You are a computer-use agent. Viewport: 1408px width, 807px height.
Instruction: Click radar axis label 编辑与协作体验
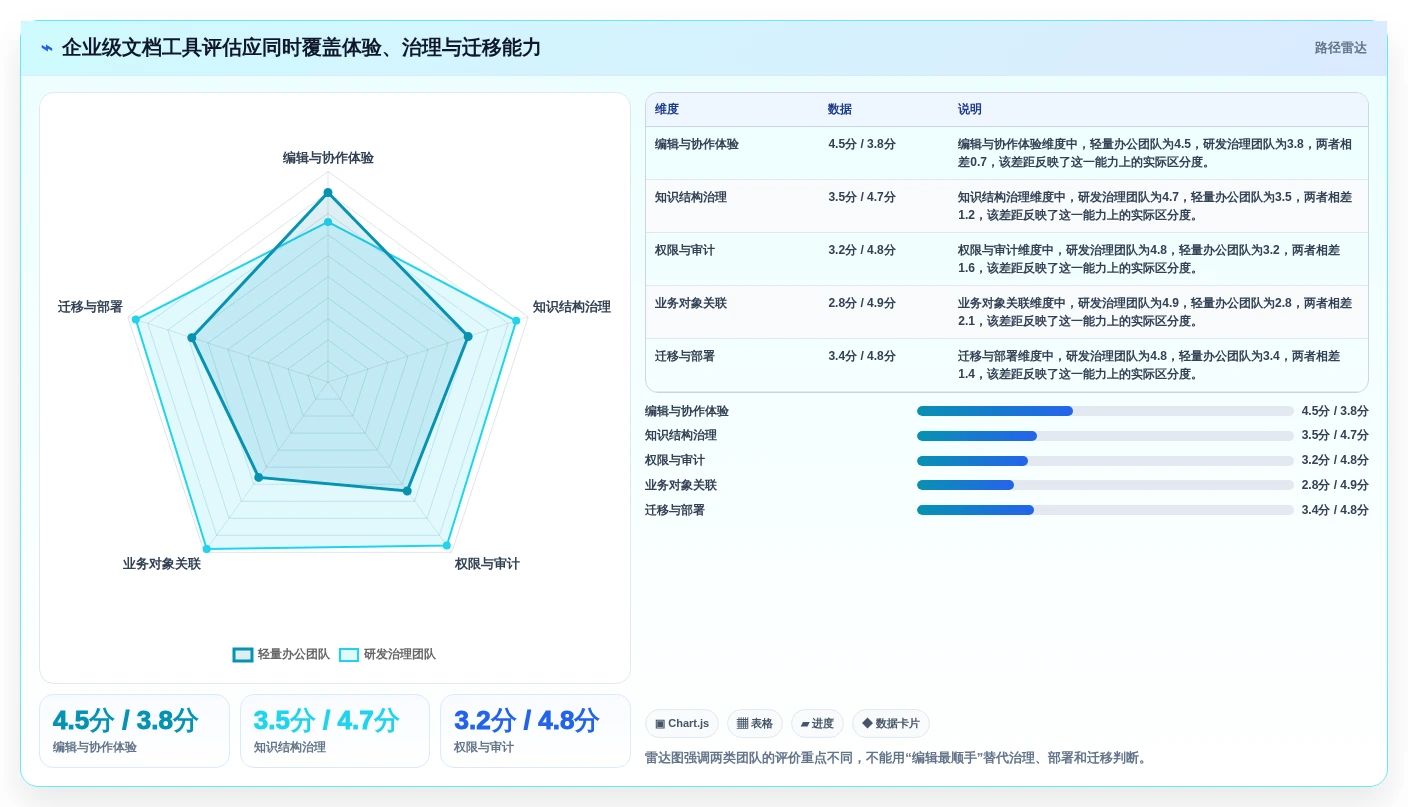[328, 158]
